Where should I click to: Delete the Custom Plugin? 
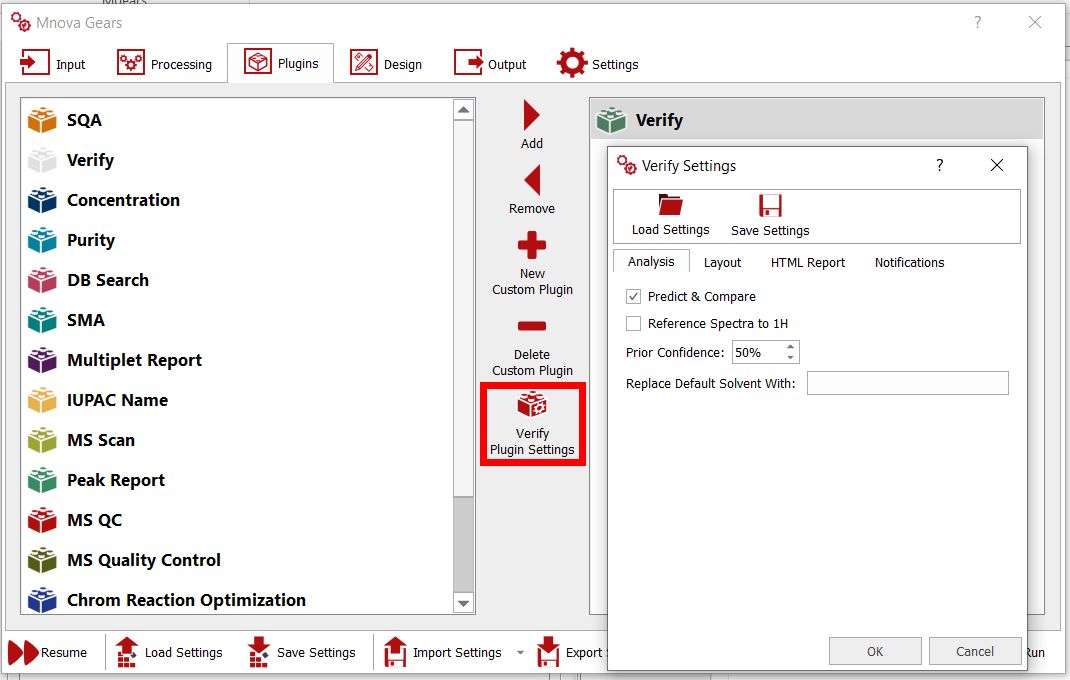(x=532, y=347)
